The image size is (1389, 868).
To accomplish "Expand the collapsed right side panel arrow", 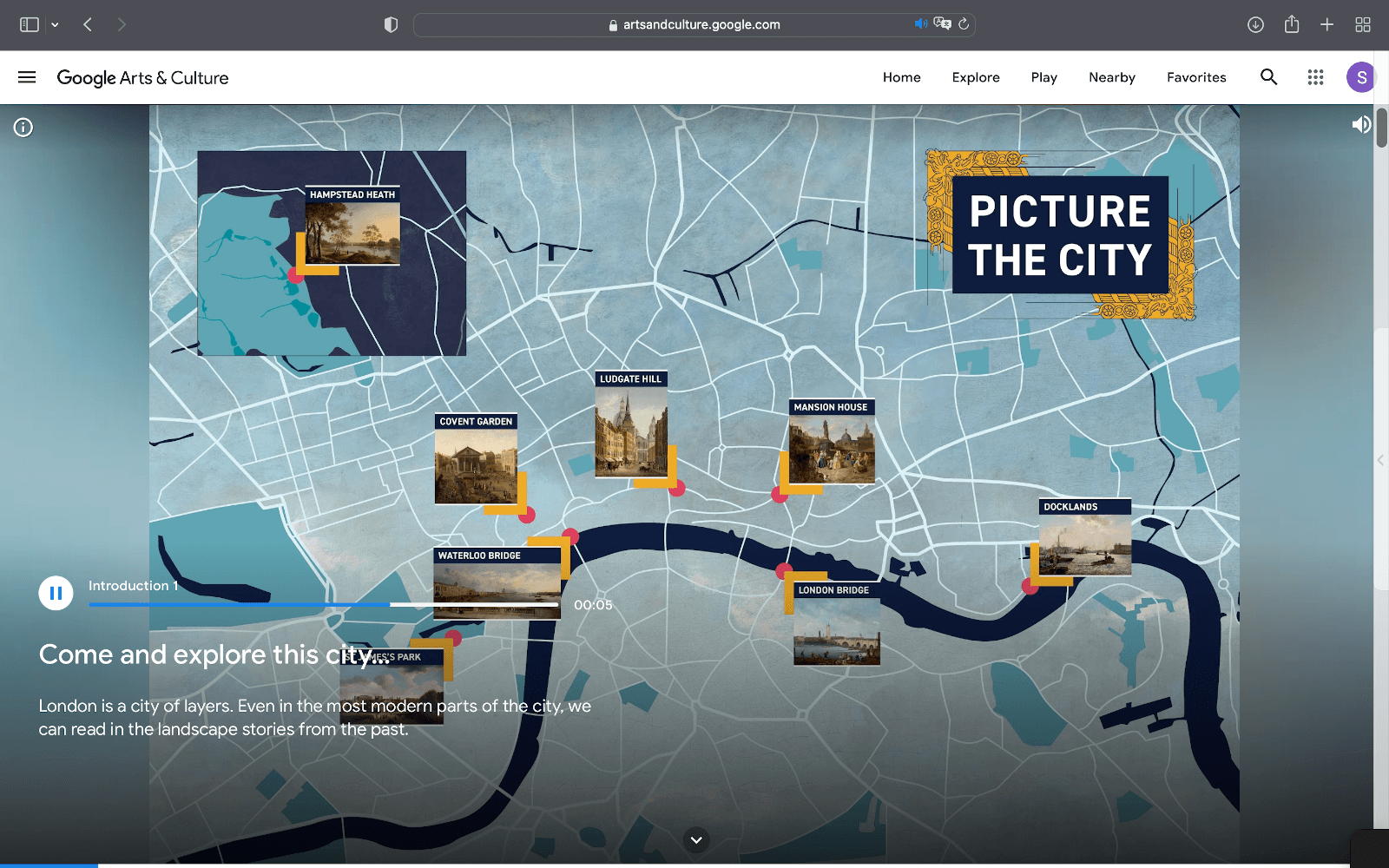I will (1380, 460).
